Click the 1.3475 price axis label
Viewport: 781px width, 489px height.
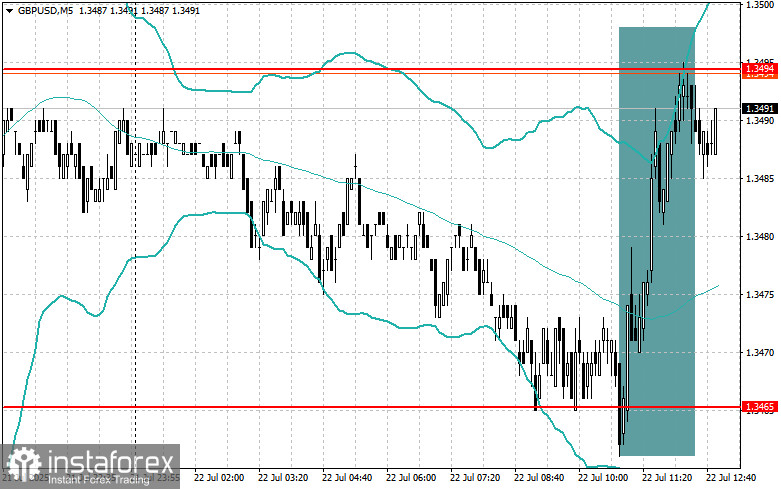click(760, 295)
